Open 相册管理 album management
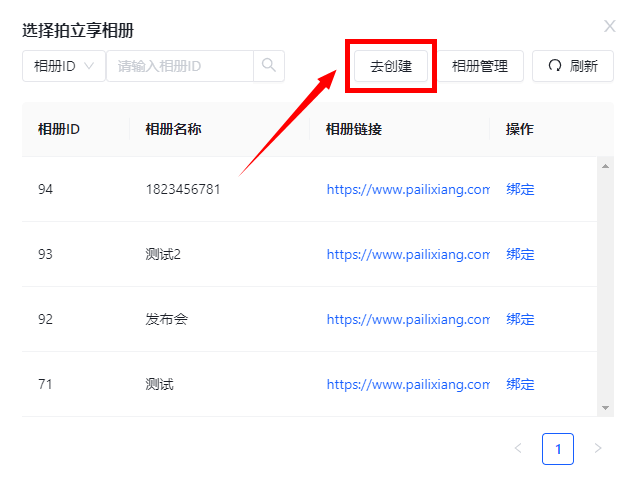 480,66
